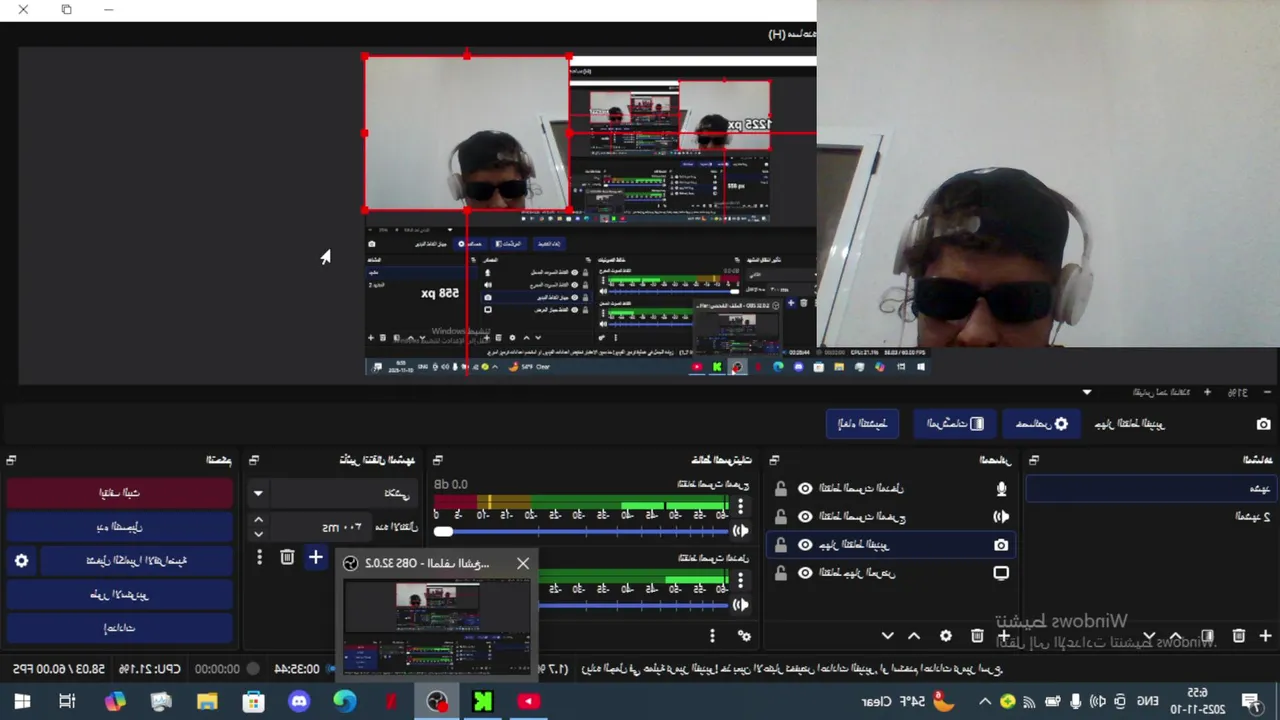Zoom in preview with plus next to 31%
The image size is (1280, 720).
[x=1207, y=392]
